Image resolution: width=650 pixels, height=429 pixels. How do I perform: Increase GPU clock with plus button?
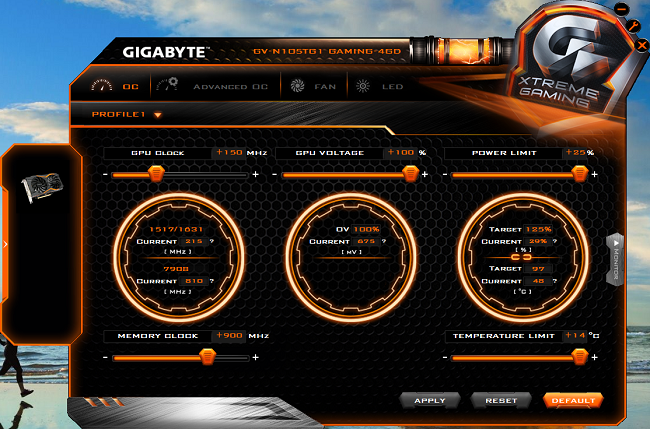pos(256,175)
